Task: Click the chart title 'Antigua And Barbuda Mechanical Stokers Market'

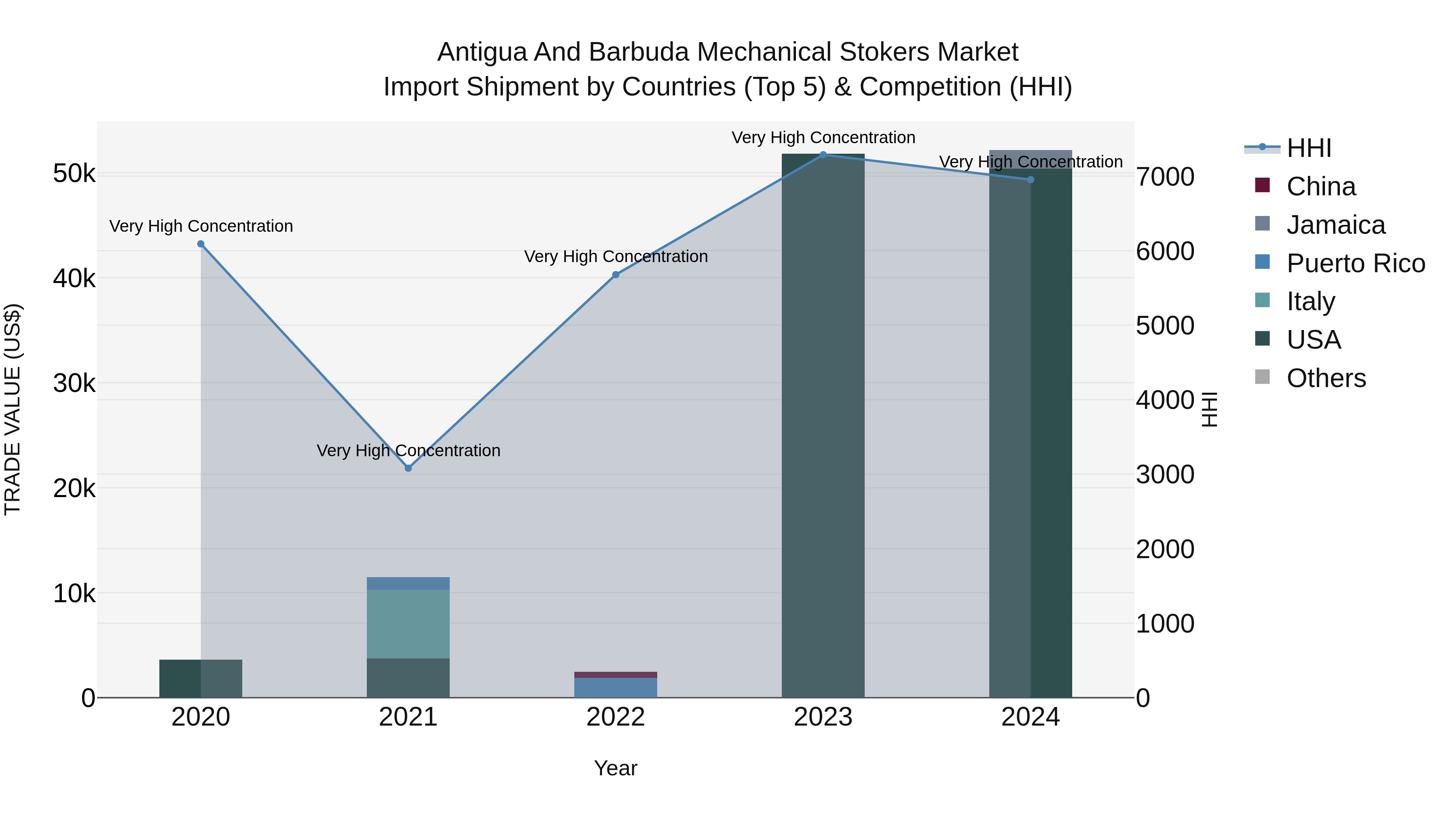Action: point(728,52)
